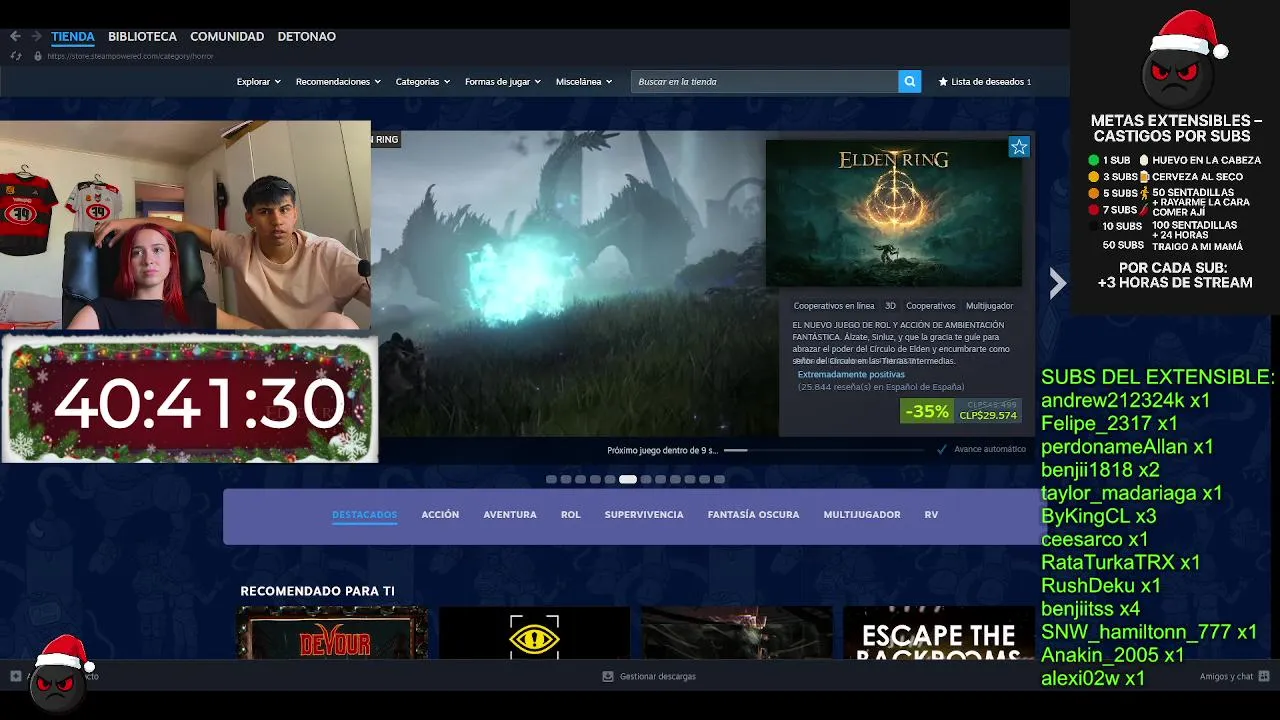Click the Próximo juego countdown progress bar
This screenshot has height=720, width=1280.
pos(825,450)
